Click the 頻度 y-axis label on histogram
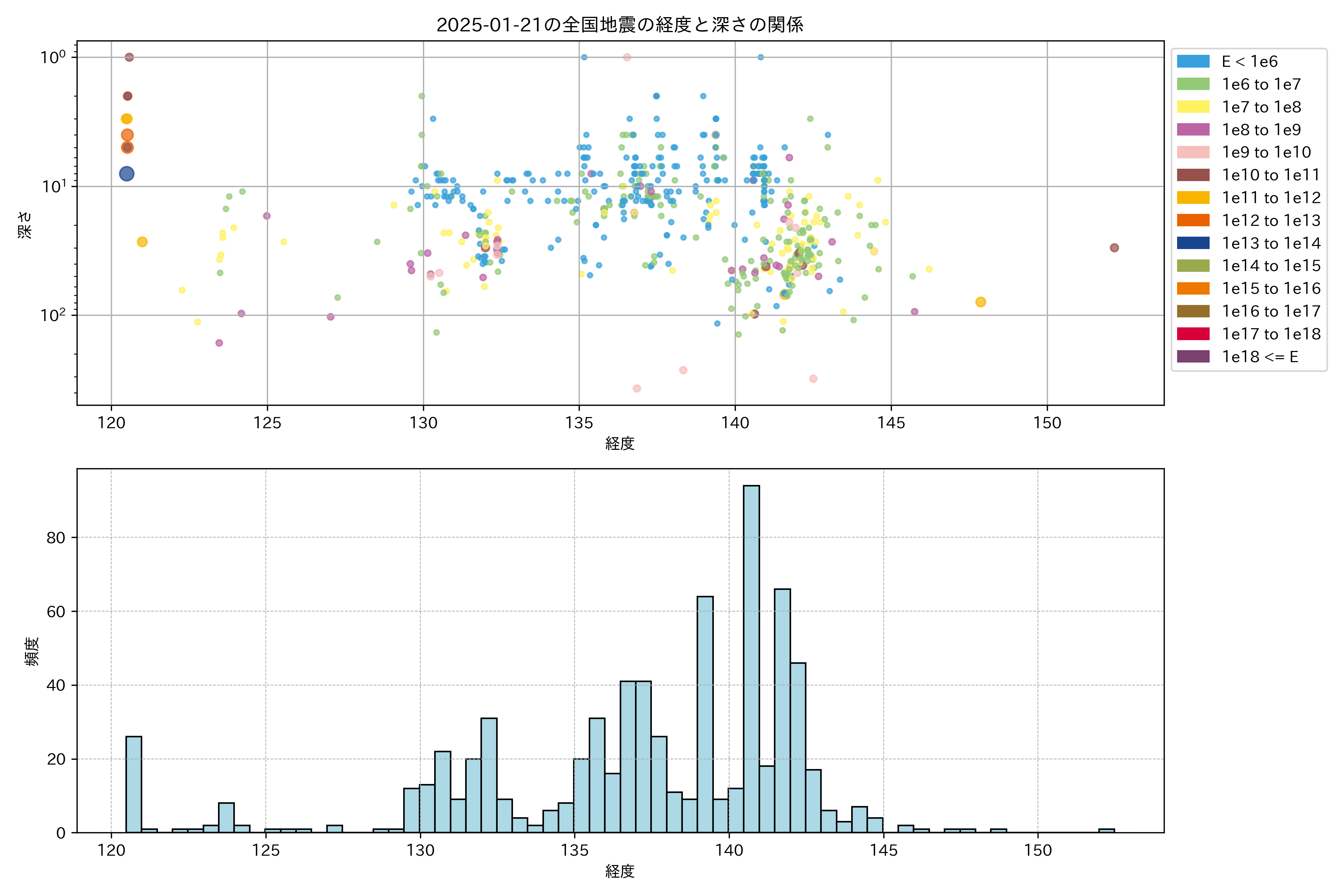This screenshot has height=896, width=1344. point(32,651)
